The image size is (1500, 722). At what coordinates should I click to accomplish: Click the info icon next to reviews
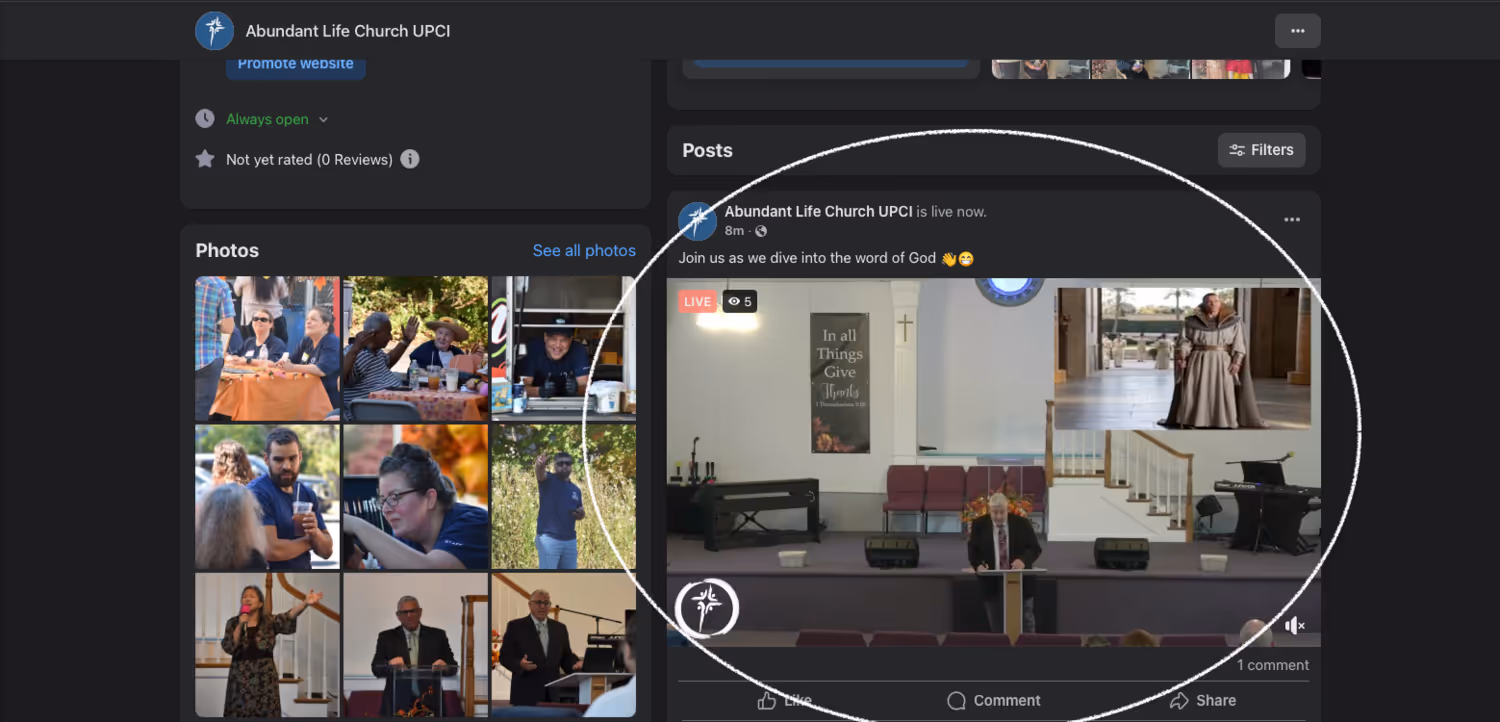point(410,158)
